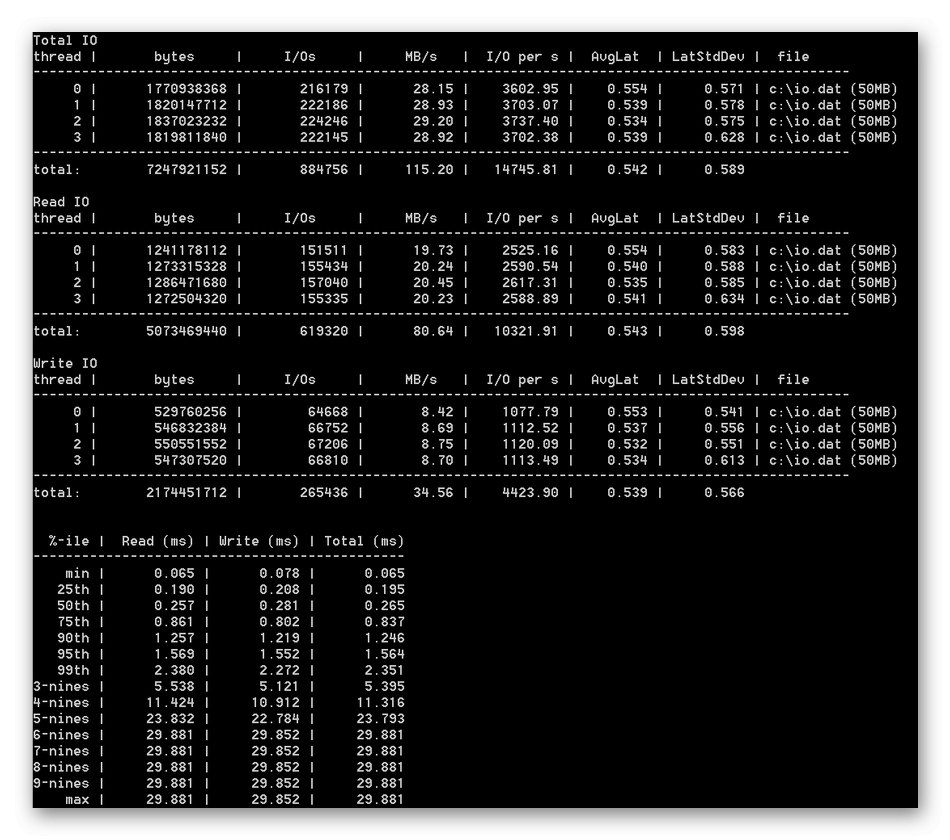The image size is (950, 840).
Task: Click the '99th' percentile row label
Action: point(73,671)
